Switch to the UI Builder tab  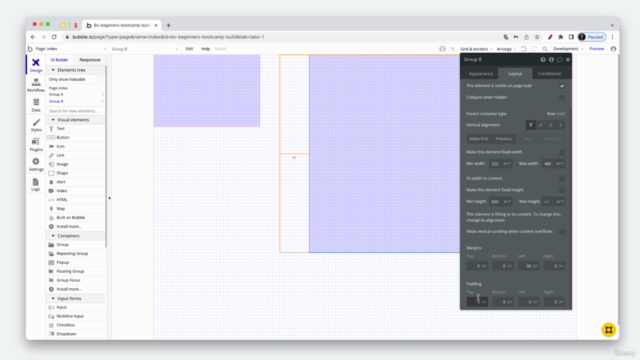60,60
